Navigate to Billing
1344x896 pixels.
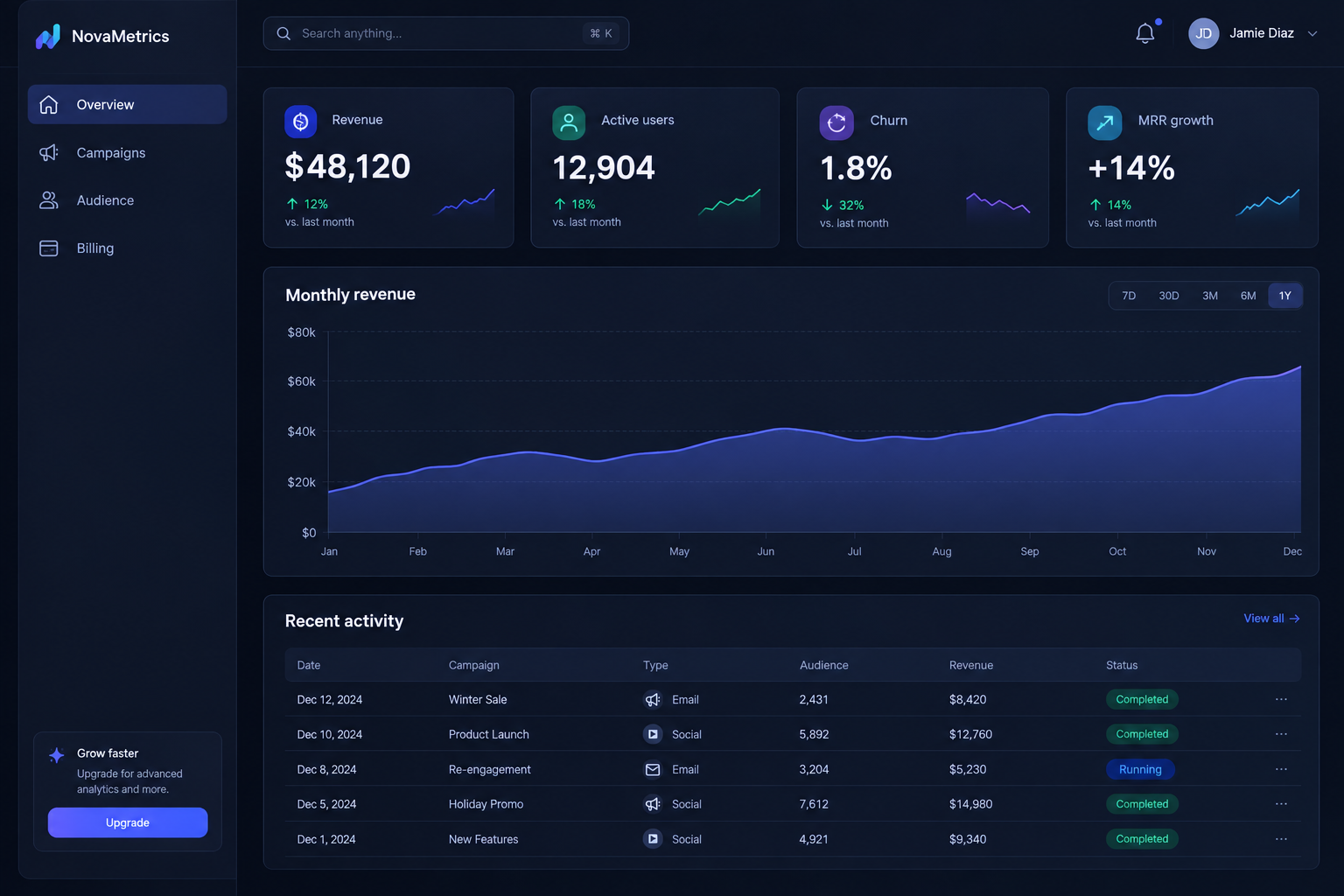(127, 248)
